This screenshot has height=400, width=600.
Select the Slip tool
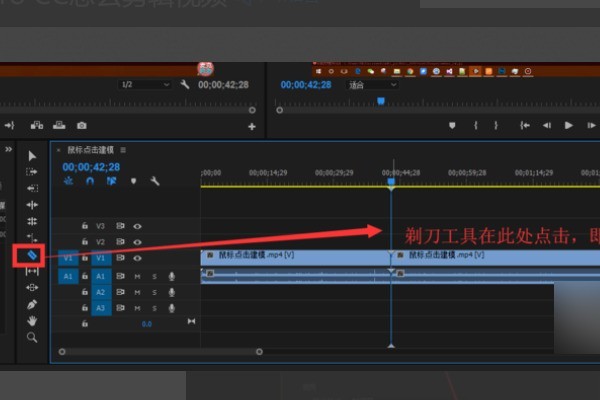[32, 272]
